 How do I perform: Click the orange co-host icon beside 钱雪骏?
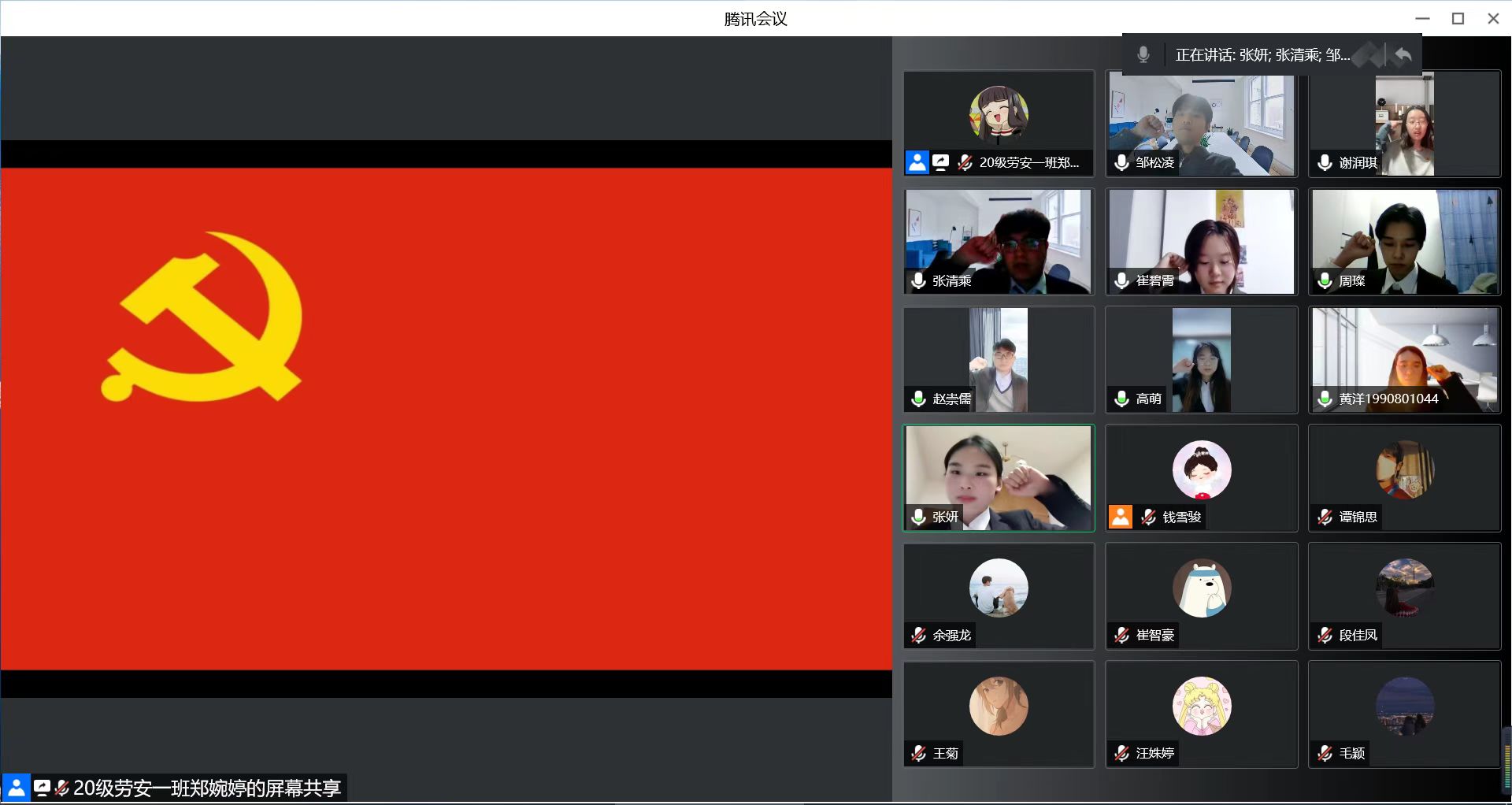click(x=1120, y=517)
